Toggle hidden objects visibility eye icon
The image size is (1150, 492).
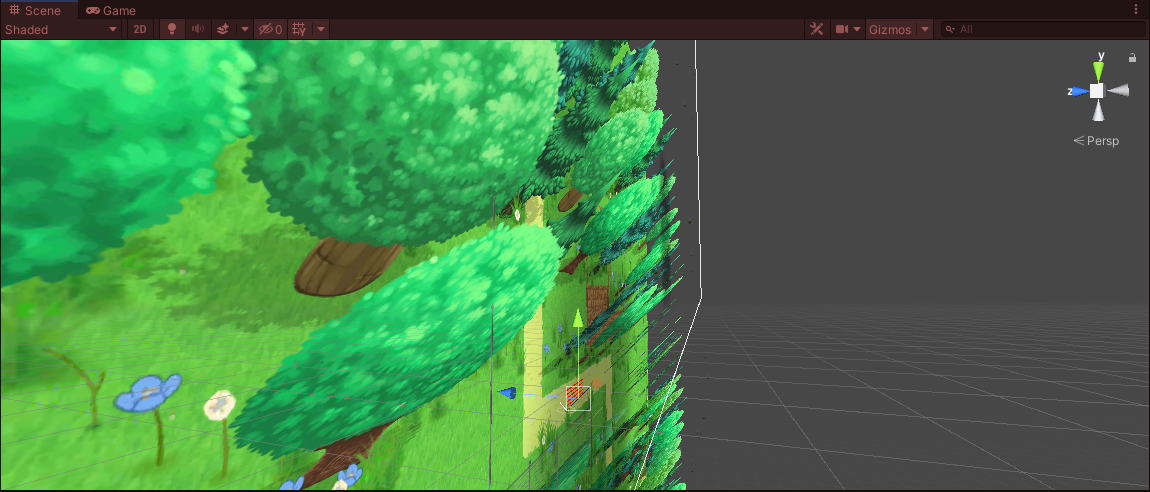coord(269,29)
